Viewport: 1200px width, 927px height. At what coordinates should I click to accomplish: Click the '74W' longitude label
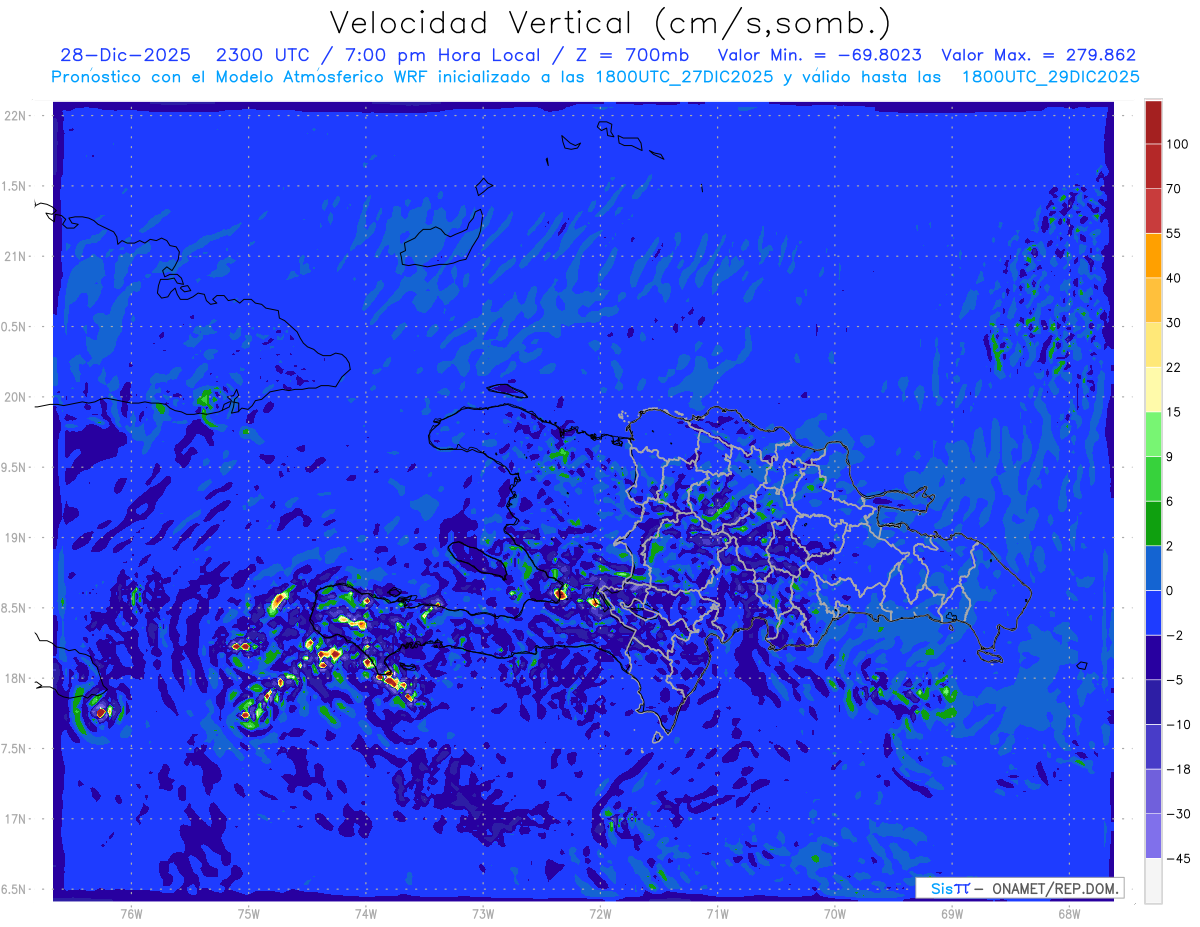(366, 913)
